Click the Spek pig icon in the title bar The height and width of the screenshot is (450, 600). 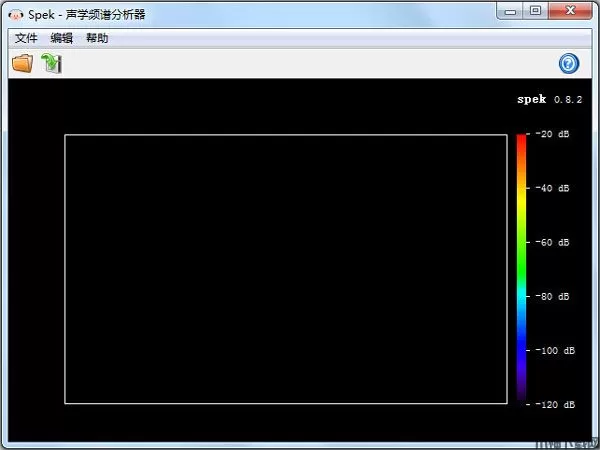pyautogui.click(x=16, y=15)
